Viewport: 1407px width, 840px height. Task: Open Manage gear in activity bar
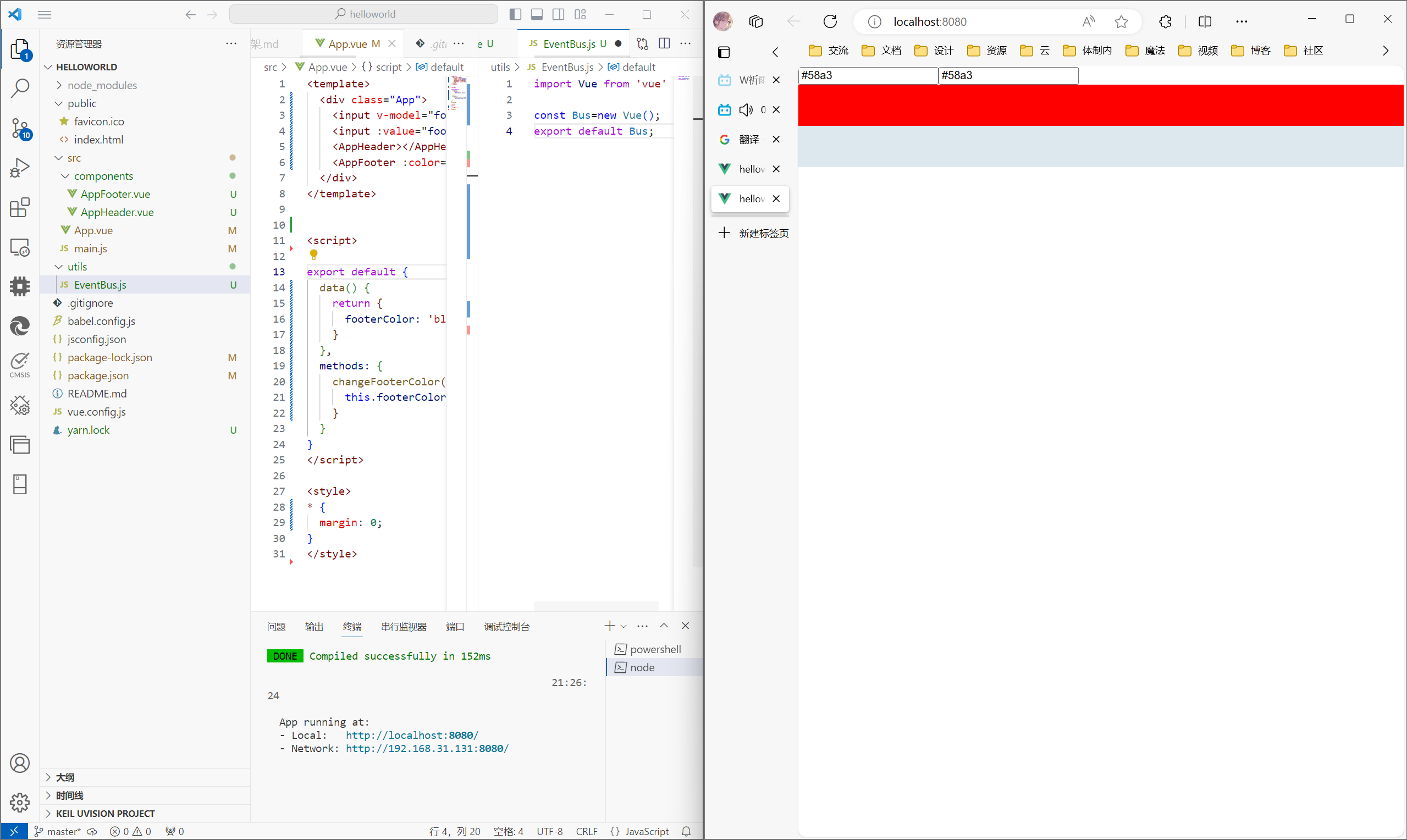[20, 802]
